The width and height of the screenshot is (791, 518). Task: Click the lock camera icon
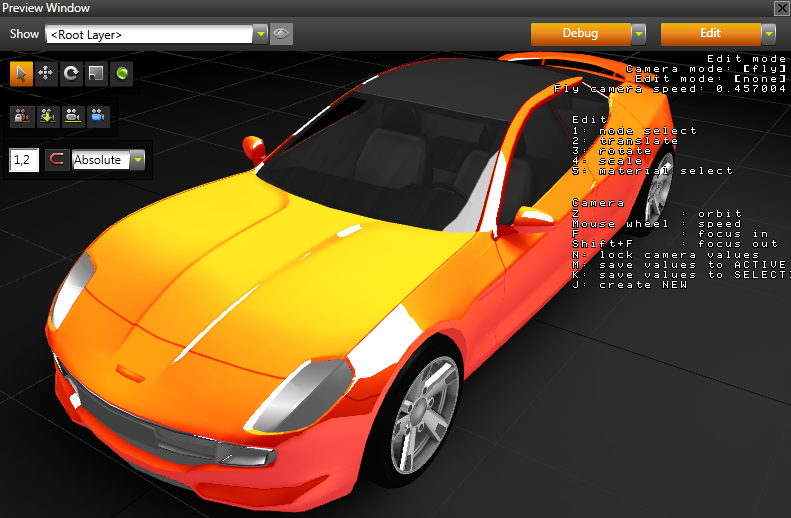[21, 116]
